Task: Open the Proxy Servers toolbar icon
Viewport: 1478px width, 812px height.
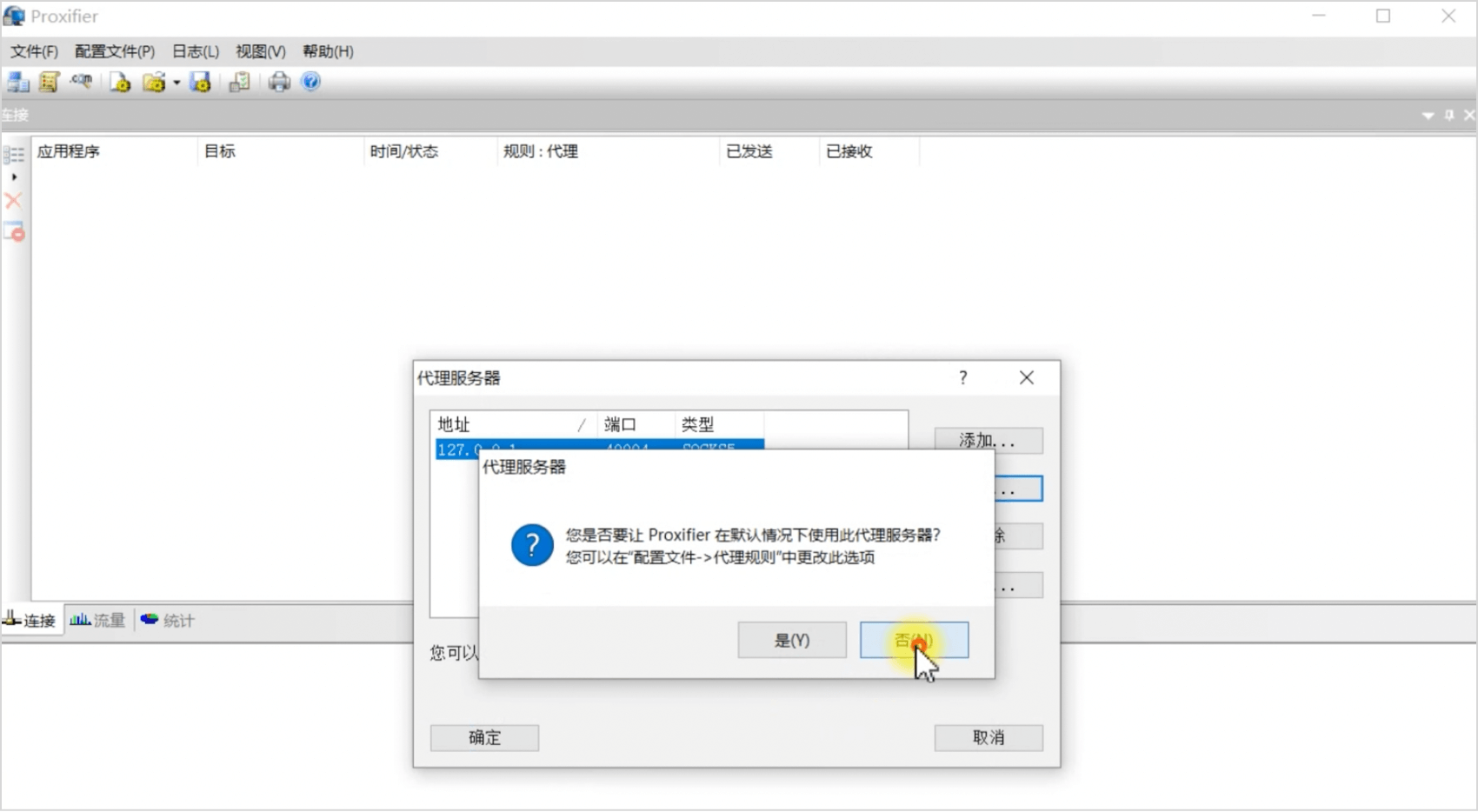Action: [x=17, y=82]
